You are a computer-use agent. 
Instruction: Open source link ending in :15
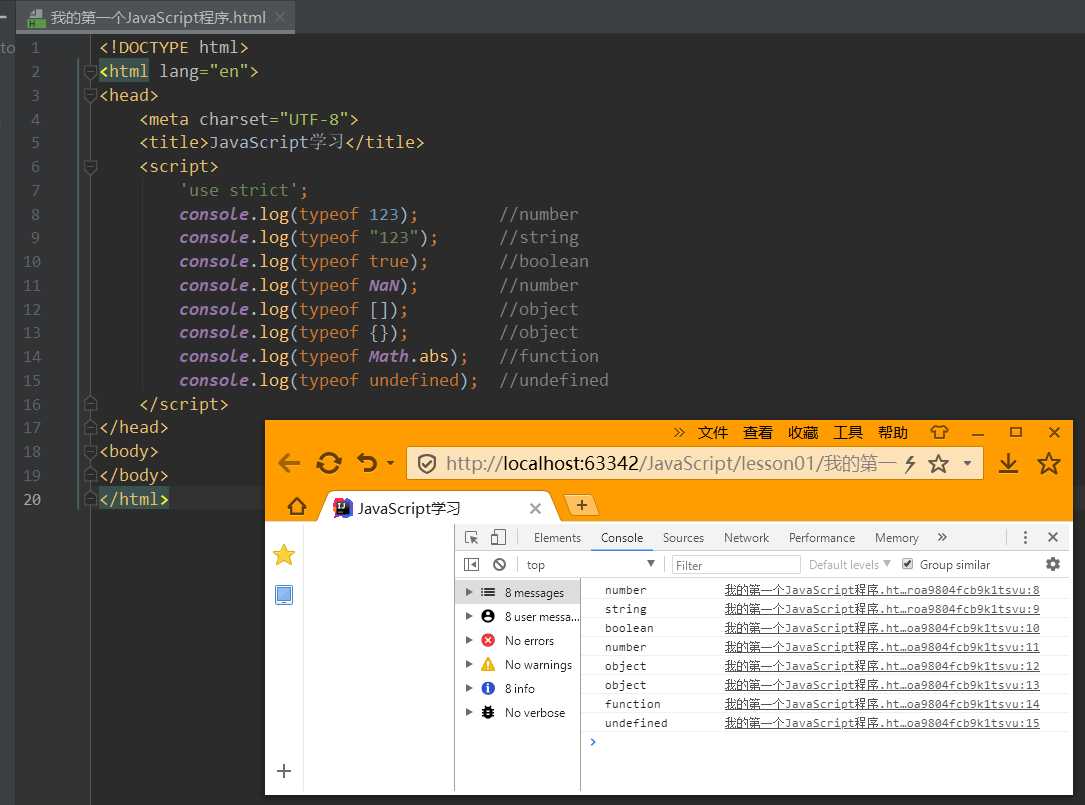click(x=882, y=723)
